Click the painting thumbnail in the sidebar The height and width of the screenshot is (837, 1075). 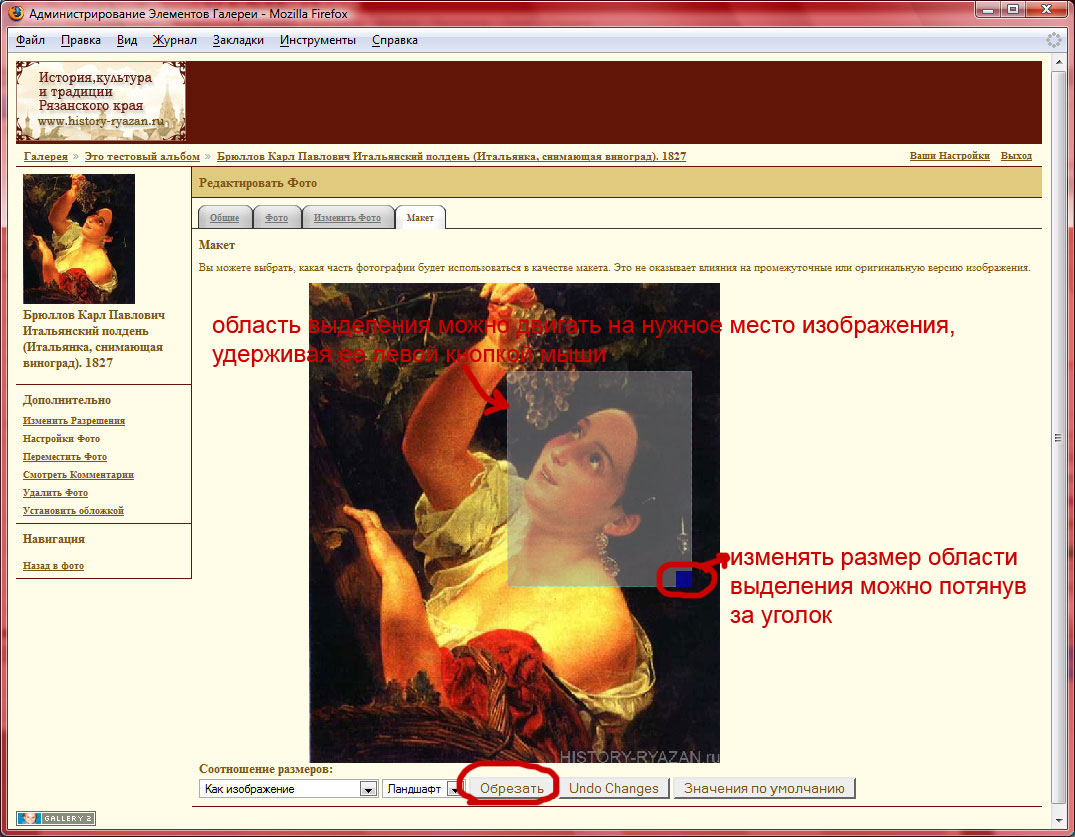(x=79, y=239)
